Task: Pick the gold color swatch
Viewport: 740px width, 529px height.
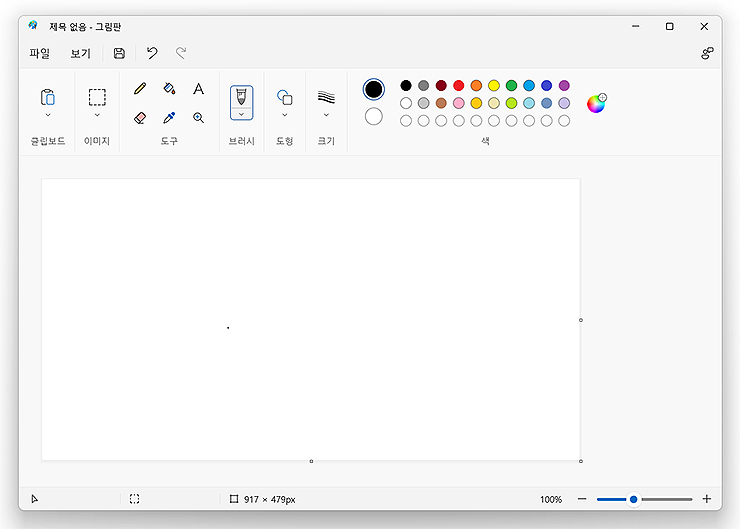Action: point(476,103)
